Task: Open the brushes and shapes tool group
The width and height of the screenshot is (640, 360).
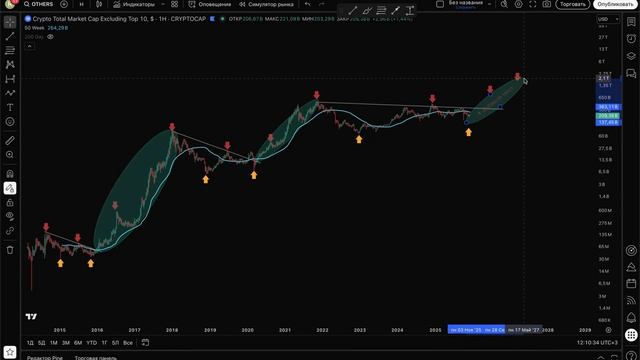Action: click(x=10, y=93)
